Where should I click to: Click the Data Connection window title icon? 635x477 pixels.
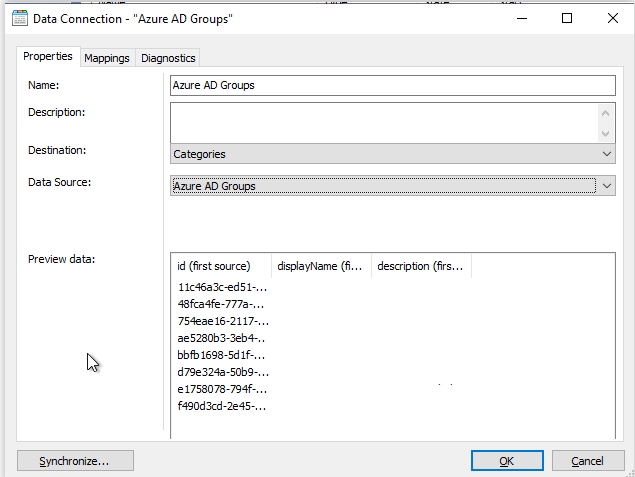(x=19, y=19)
